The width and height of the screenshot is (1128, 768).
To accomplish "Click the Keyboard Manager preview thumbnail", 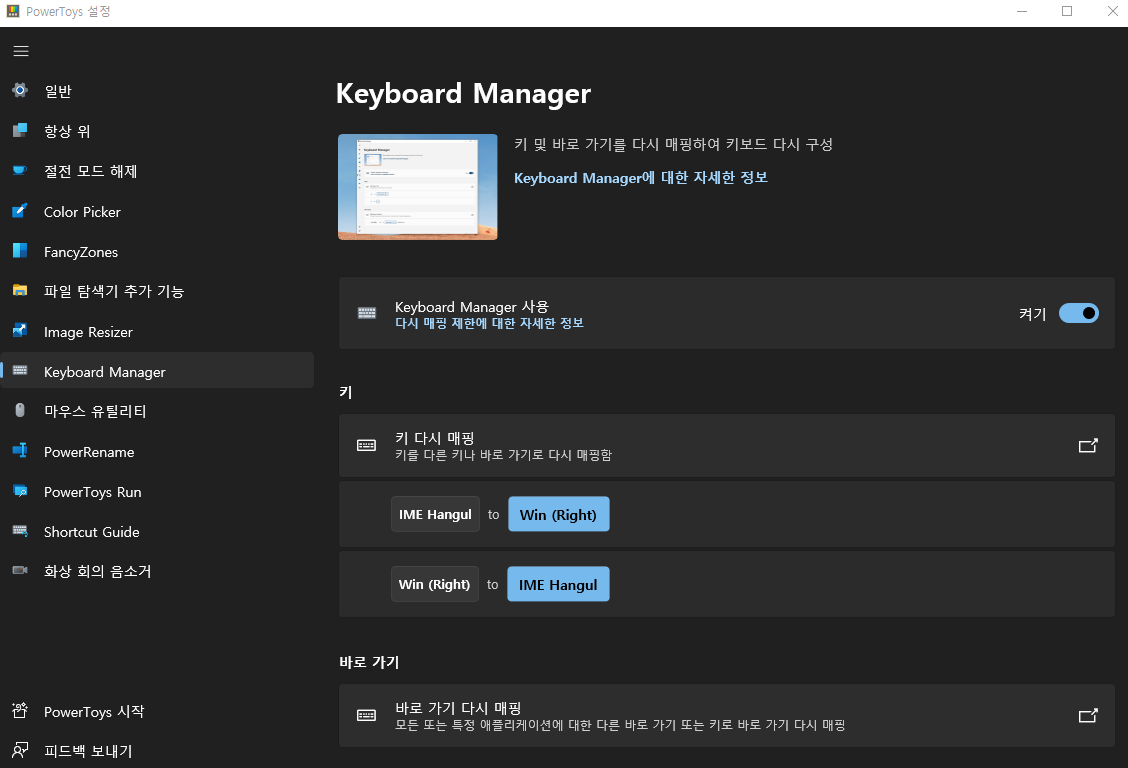I will coord(418,187).
